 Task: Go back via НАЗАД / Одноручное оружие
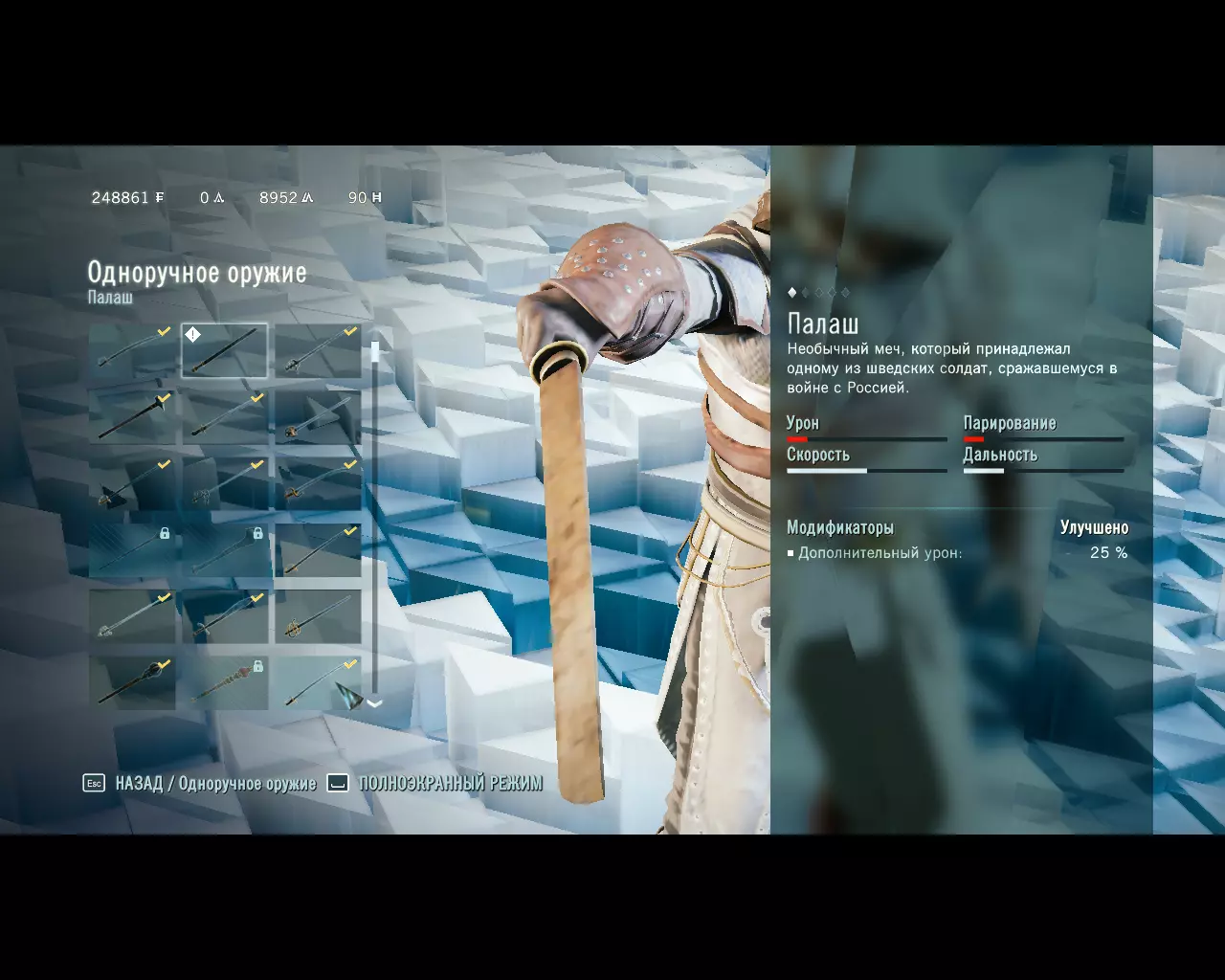coord(216,784)
